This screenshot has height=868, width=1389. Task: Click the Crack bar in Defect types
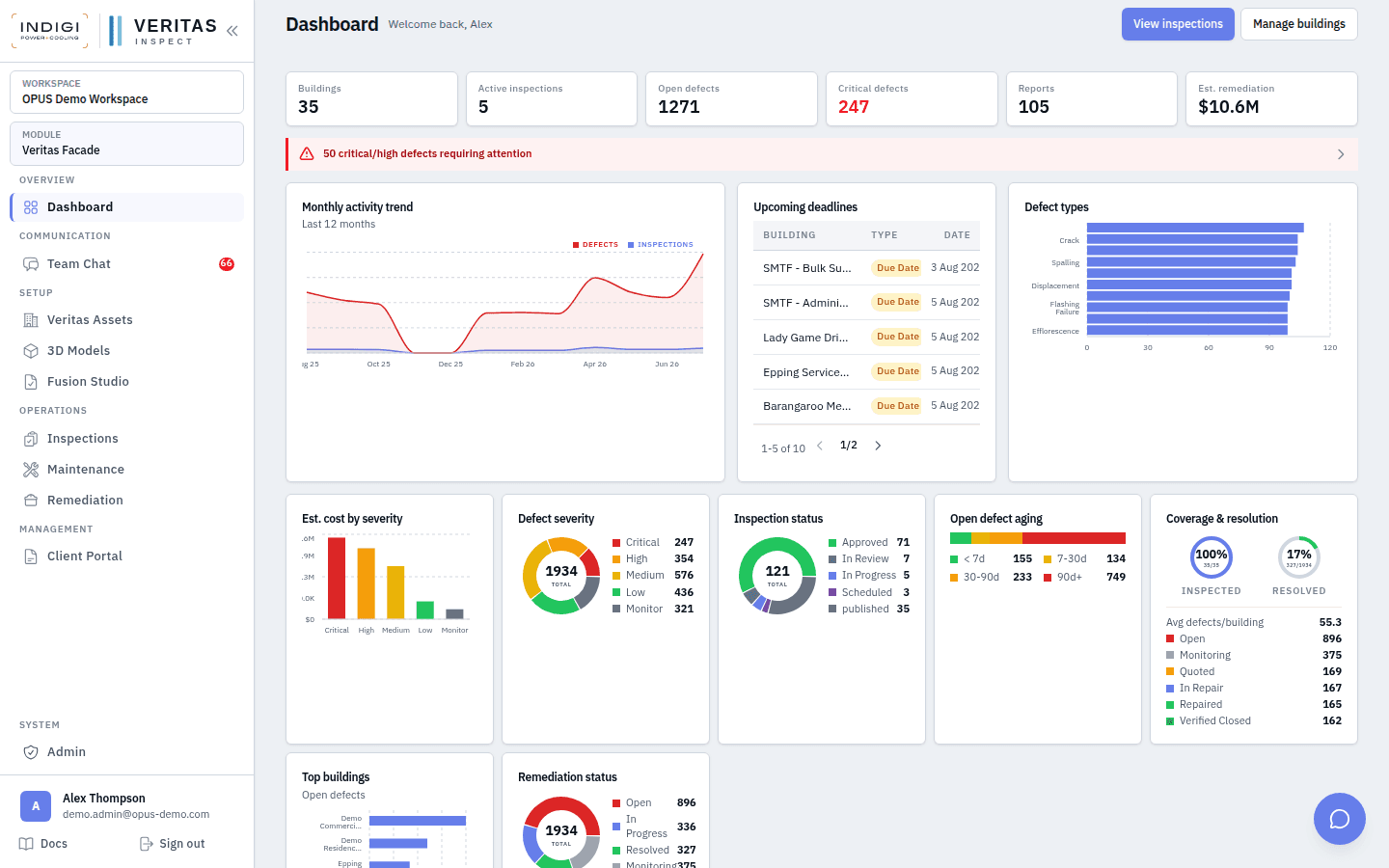pos(1192,239)
